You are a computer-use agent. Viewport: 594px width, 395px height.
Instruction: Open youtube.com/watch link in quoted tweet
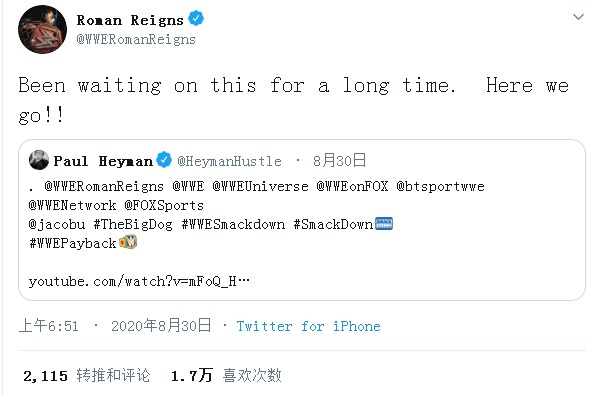pyautogui.click(x=139, y=281)
